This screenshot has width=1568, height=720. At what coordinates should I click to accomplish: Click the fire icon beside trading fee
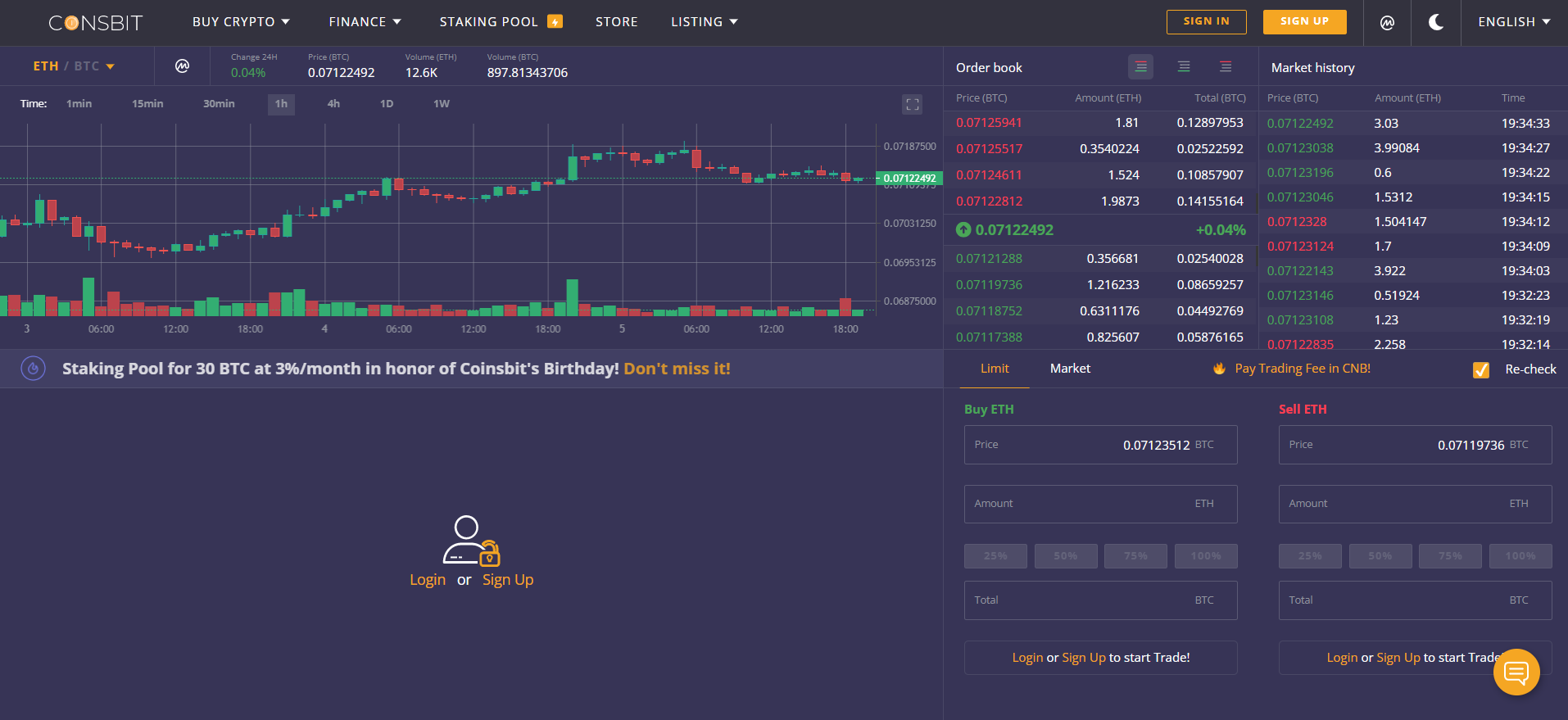[1219, 369]
